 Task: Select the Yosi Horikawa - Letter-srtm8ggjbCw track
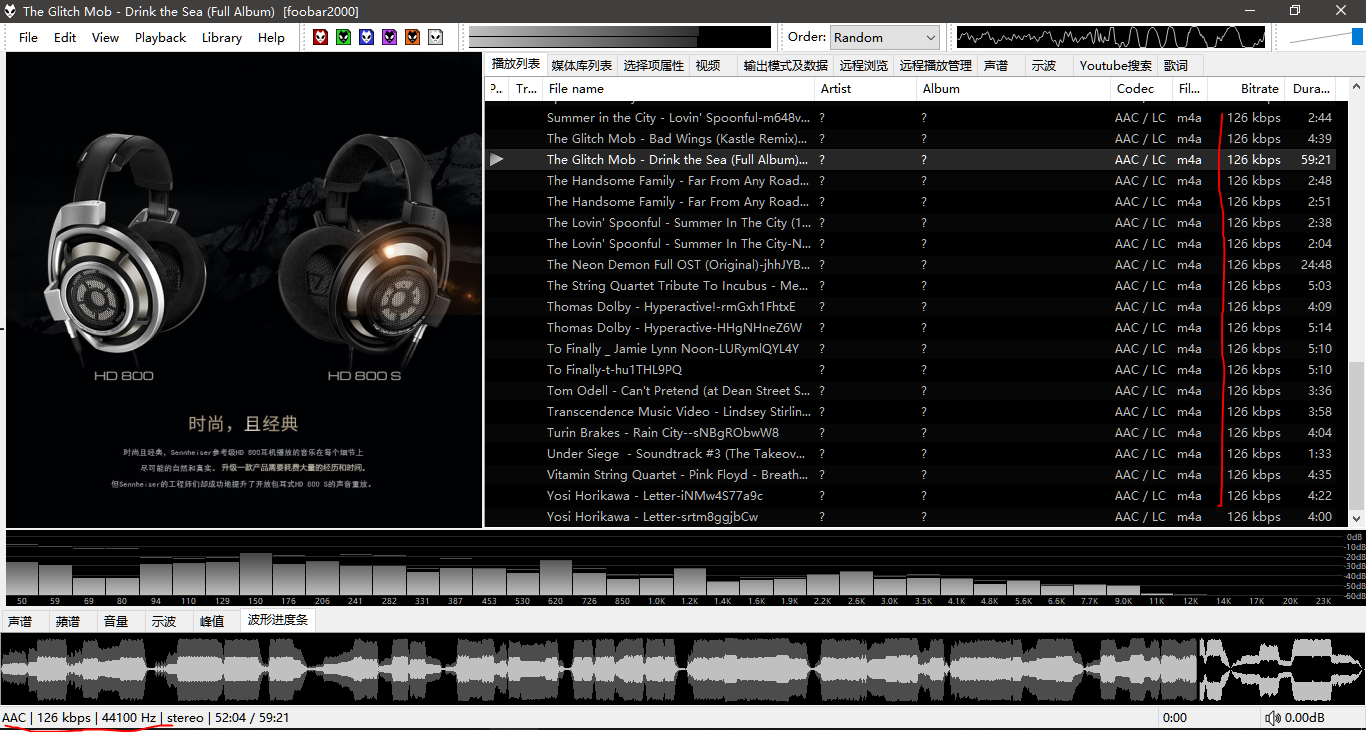tap(652, 517)
